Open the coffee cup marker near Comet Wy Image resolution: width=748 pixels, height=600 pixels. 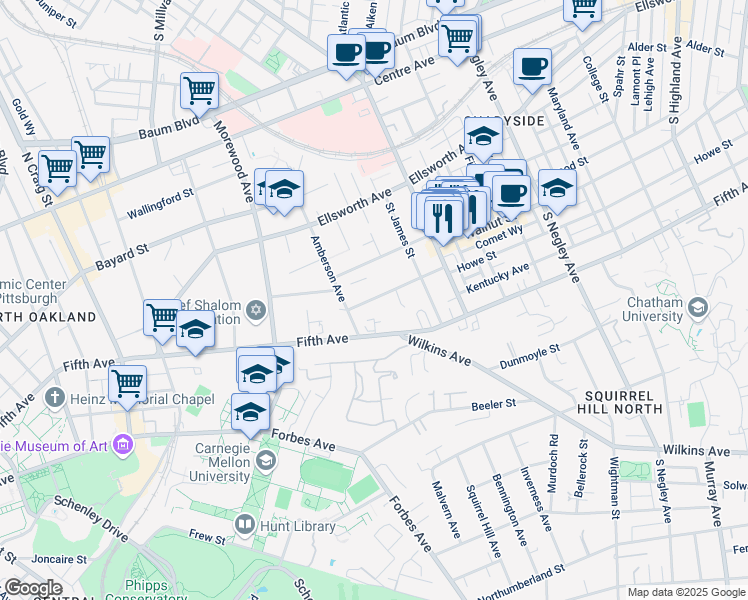click(511, 196)
